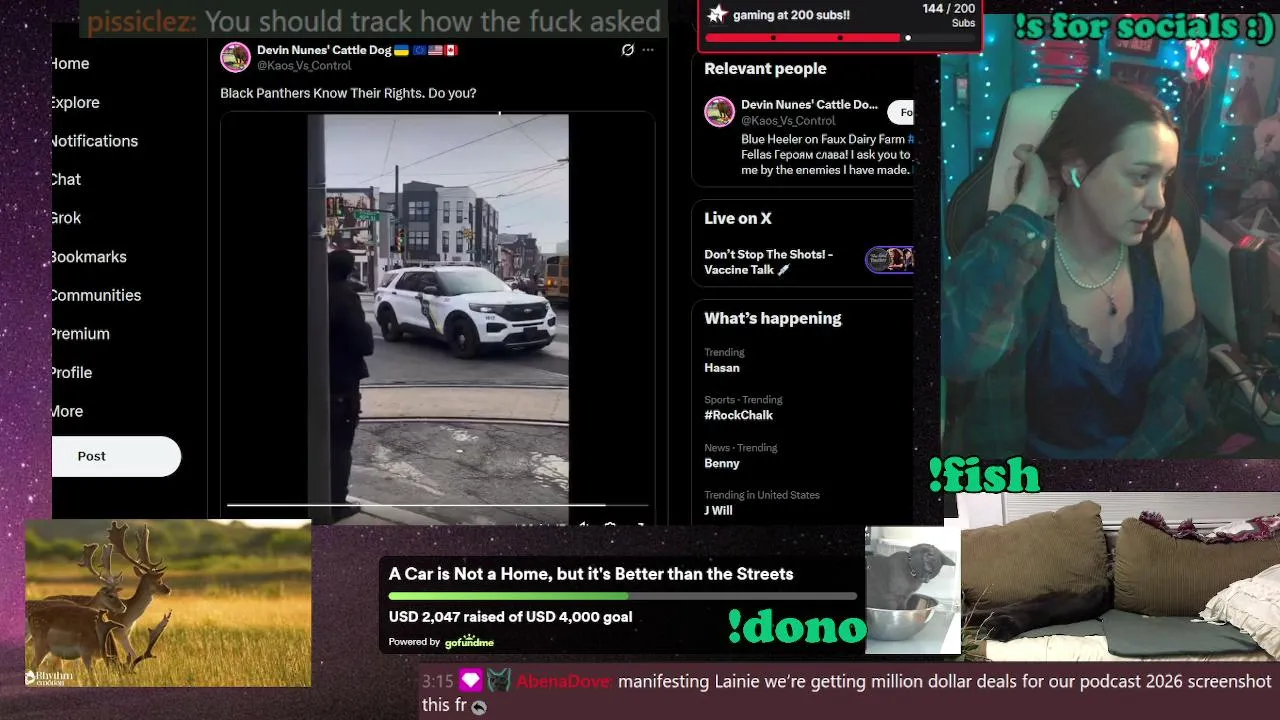Expand the More menu in sidebar
1280x720 pixels.
tap(67, 411)
